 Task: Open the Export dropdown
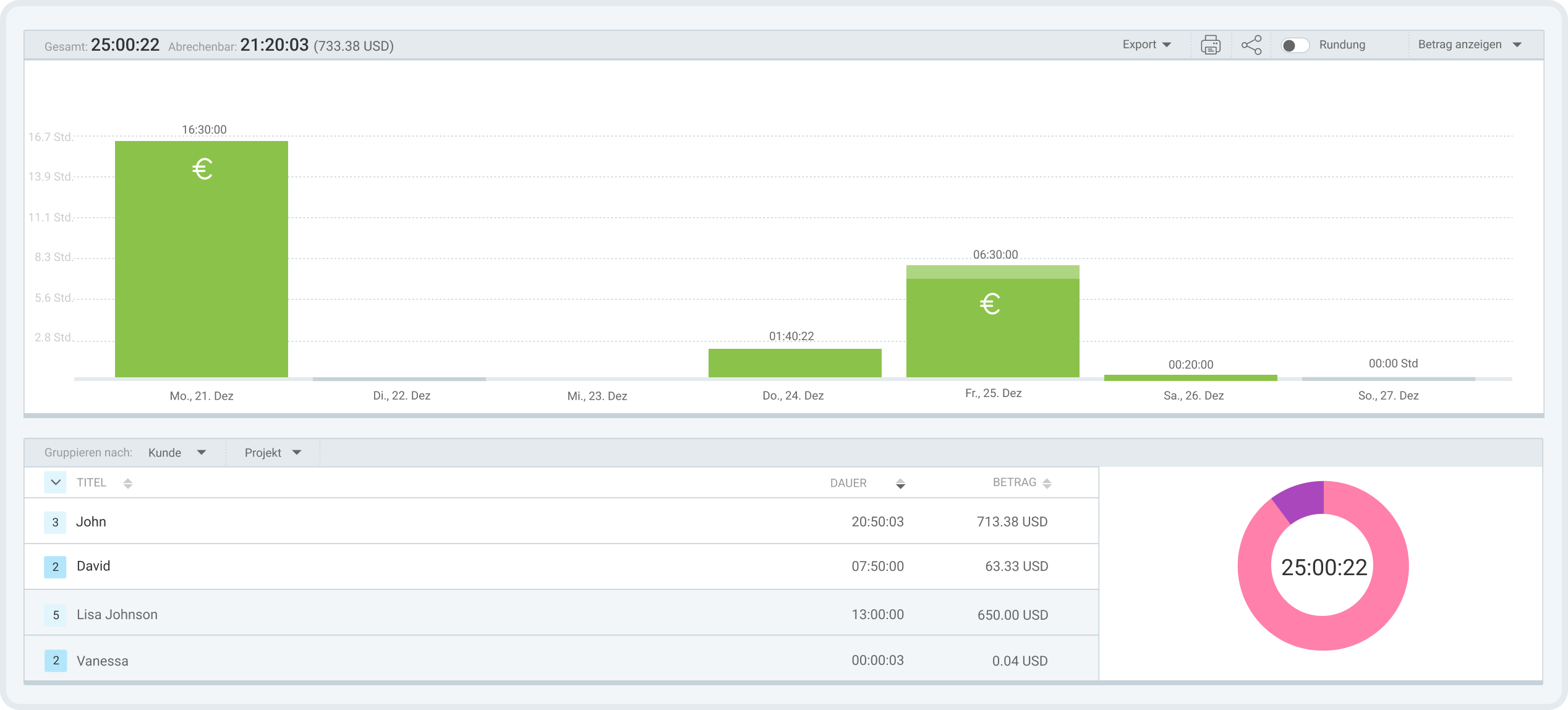1146,45
